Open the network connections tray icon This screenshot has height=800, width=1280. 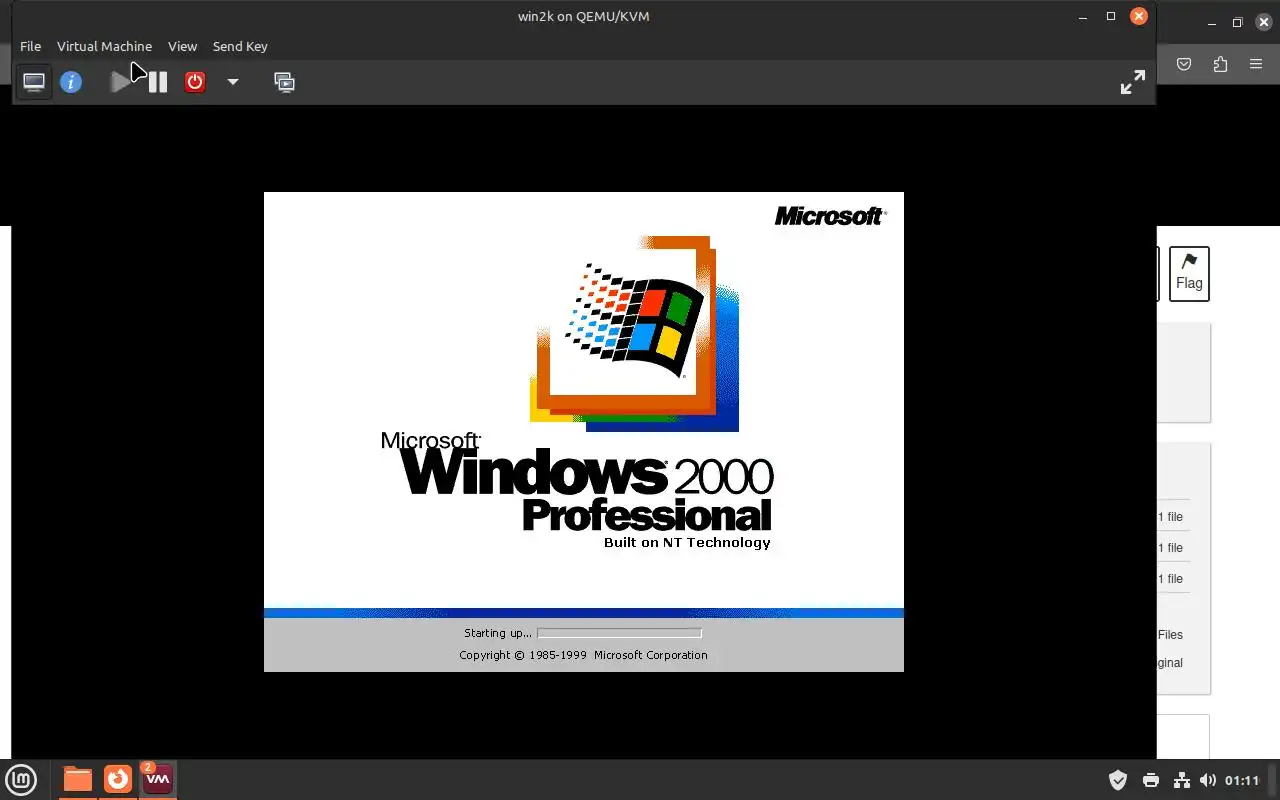coord(1181,780)
